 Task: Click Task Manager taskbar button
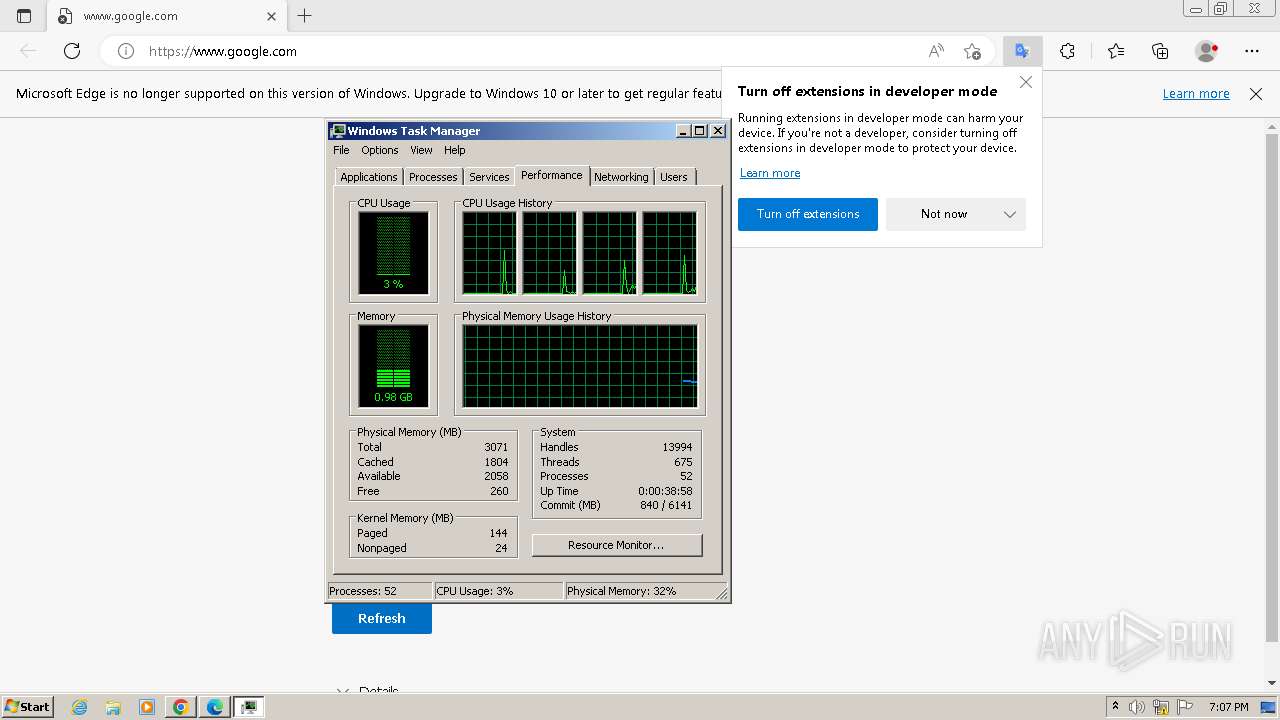pyautogui.click(x=249, y=707)
